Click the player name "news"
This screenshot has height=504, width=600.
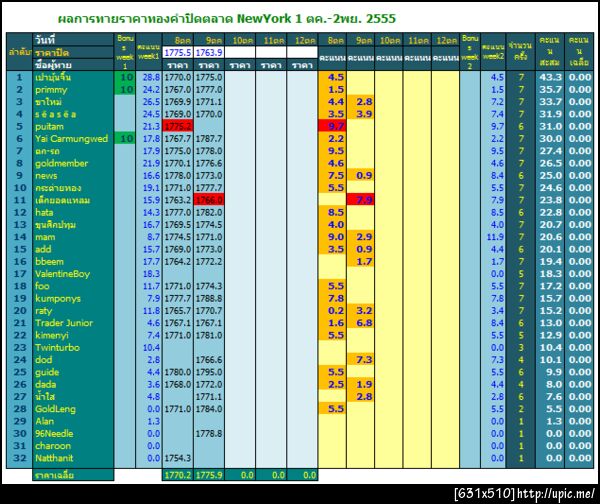pyautogui.click(x=46, y=176)
